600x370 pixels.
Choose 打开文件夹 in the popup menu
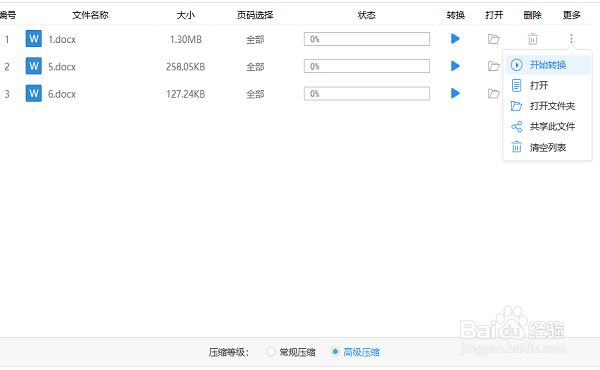pos(548,106)
